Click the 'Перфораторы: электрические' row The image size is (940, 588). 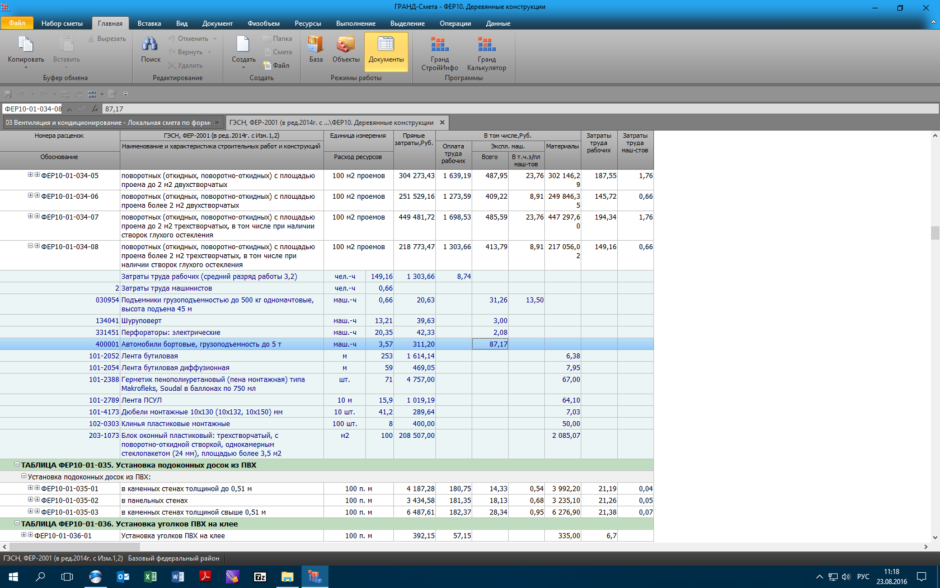(x=327, y=332)
